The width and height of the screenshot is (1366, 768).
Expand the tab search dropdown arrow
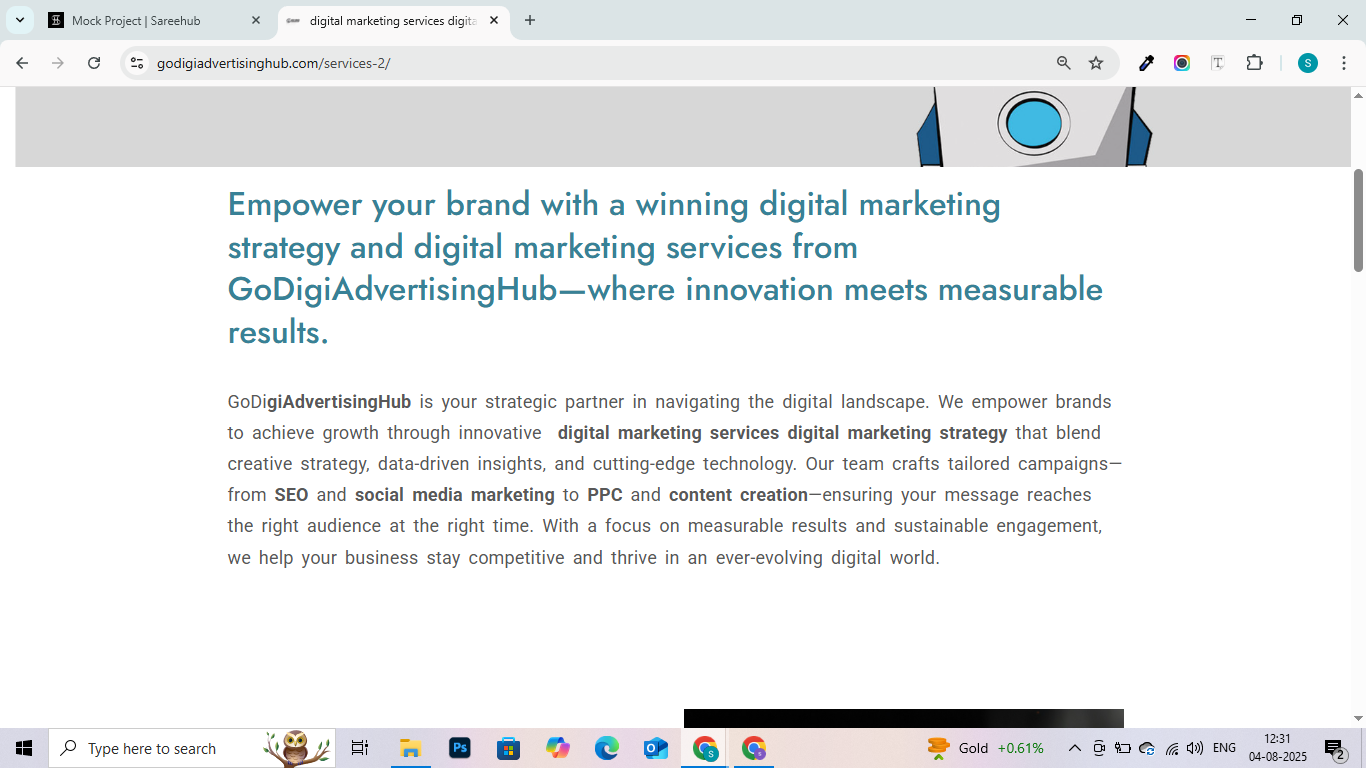(19, 20)
